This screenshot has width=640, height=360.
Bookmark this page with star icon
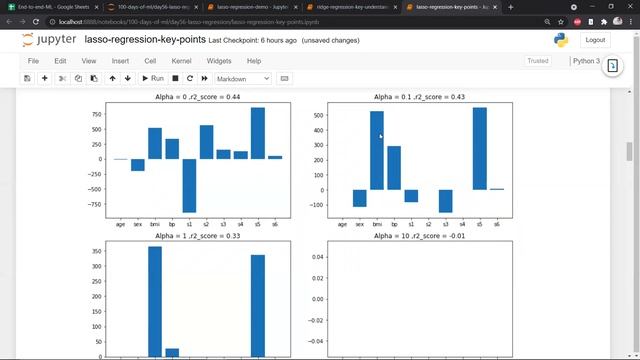(561, 22)
